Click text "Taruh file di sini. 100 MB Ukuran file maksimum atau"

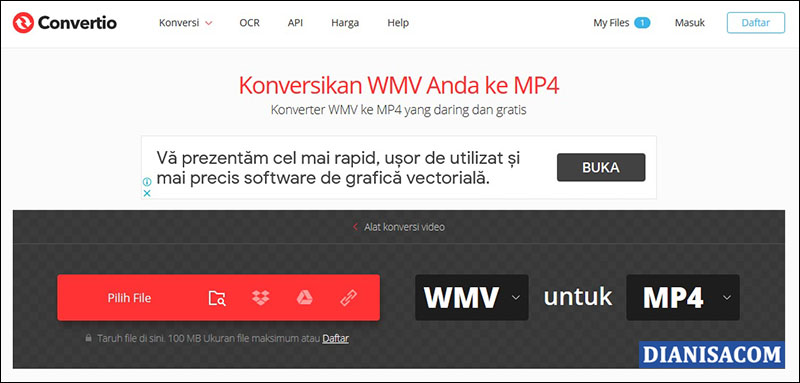[x=209, y=338]
